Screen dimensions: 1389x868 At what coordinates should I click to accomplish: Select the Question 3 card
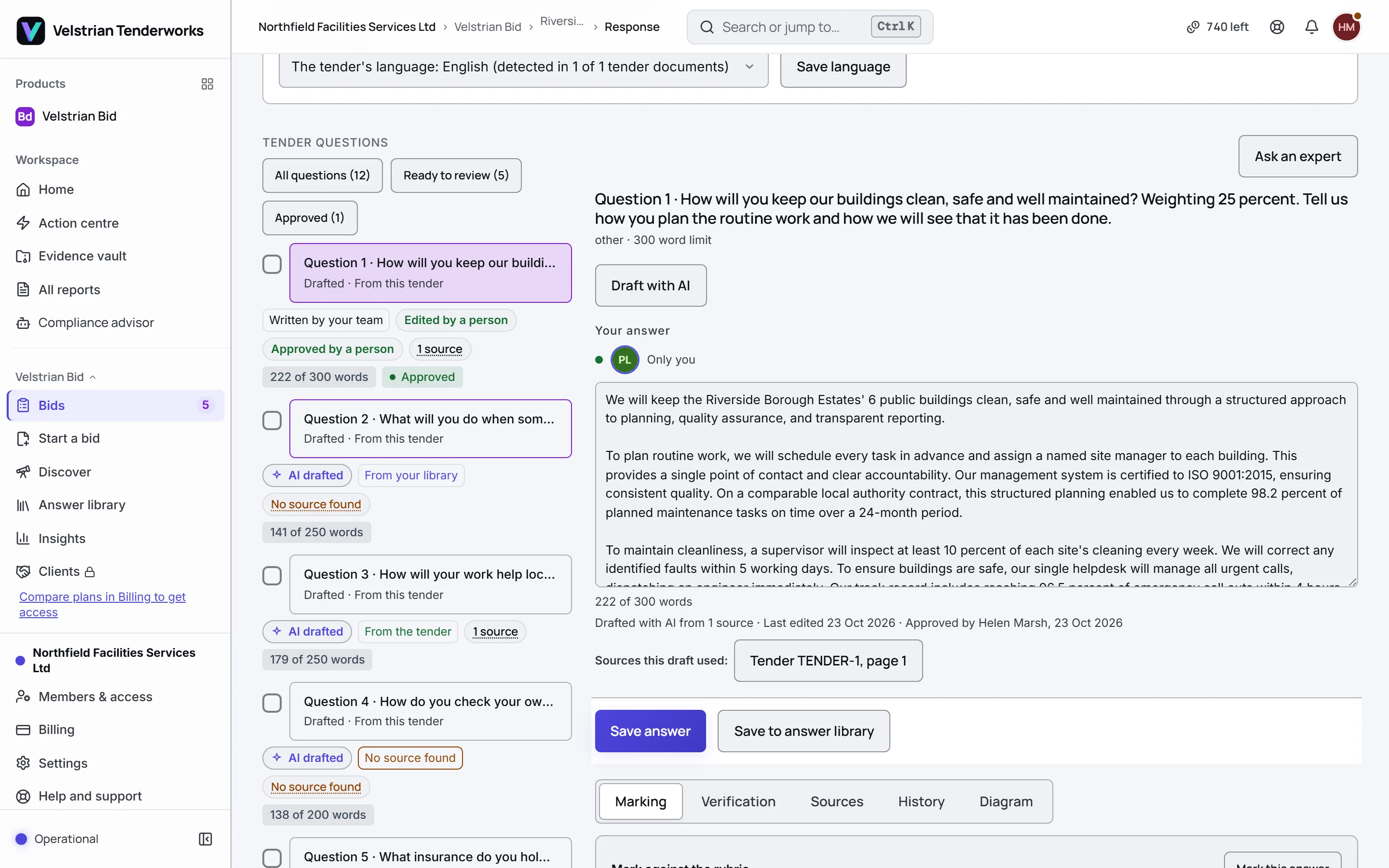pos(431,584)
